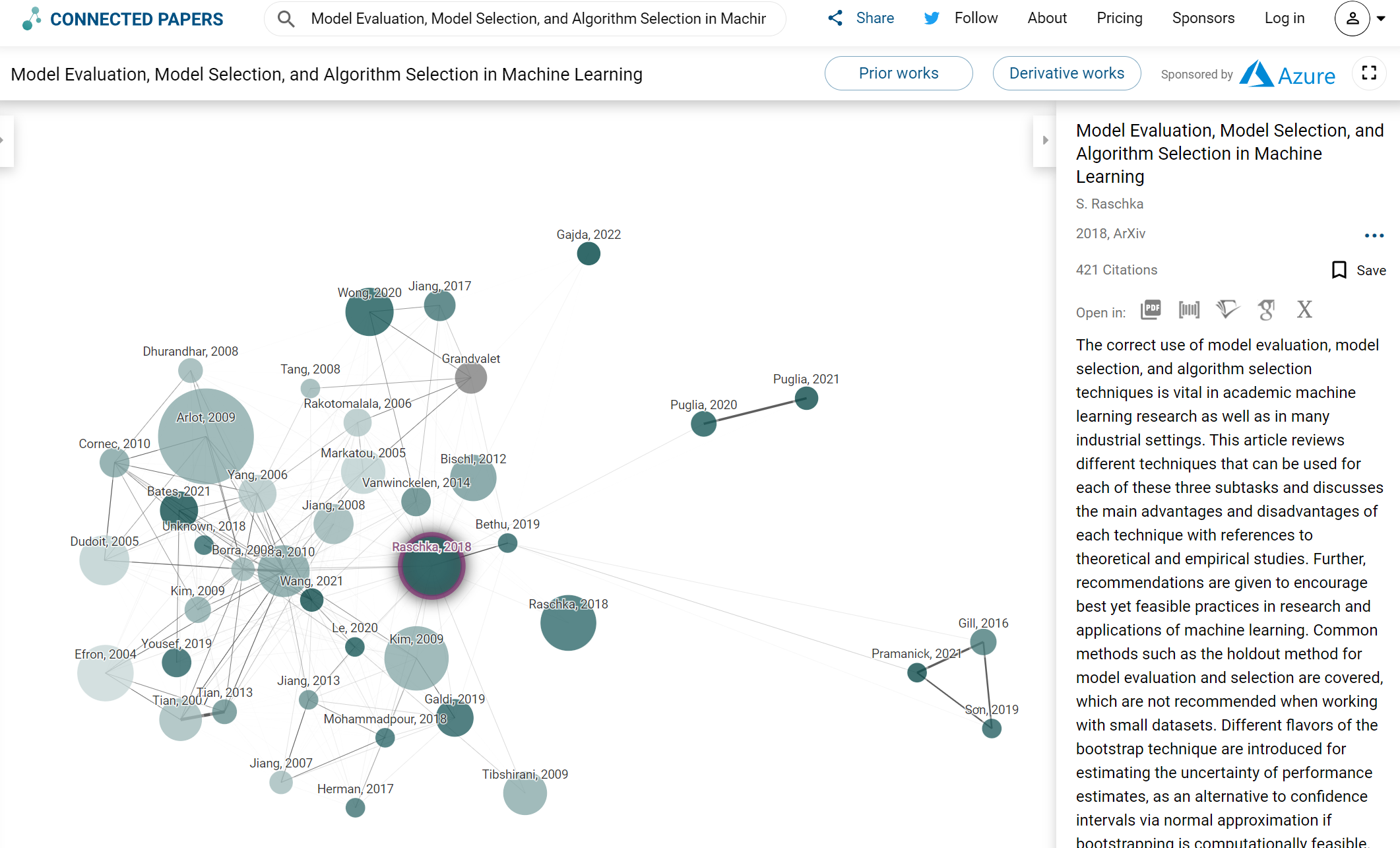Viewport: 1400px width, 848px height.
Task: Click the search bar input field
Action: [538, 18]
